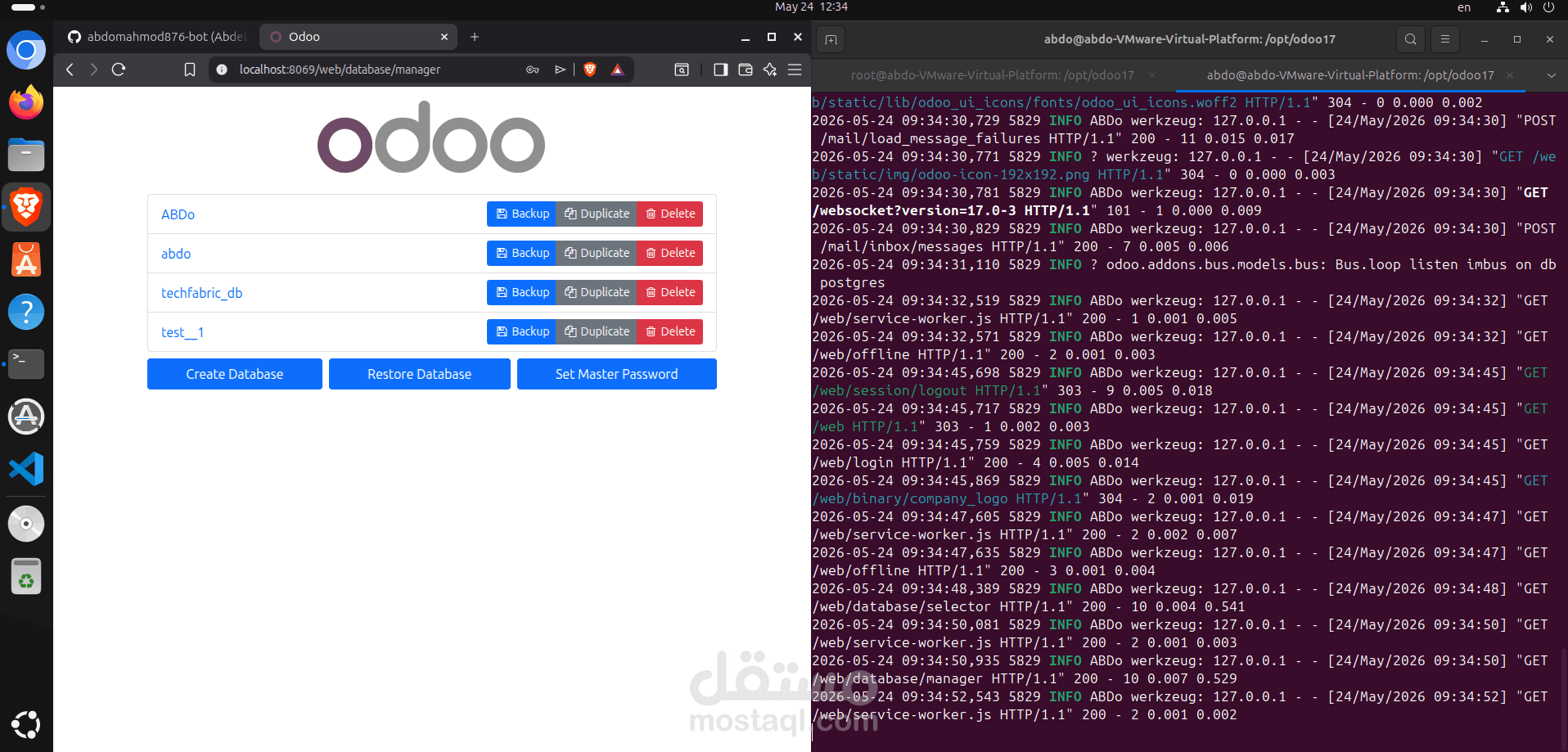Open the 'en' keyboard layout indicator
The width and height of the screenshot is (1568, 752).
pos(1464,7)
